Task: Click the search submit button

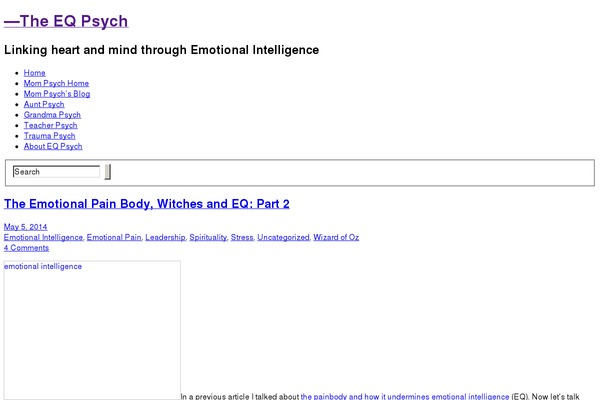Action: point(108,171)
